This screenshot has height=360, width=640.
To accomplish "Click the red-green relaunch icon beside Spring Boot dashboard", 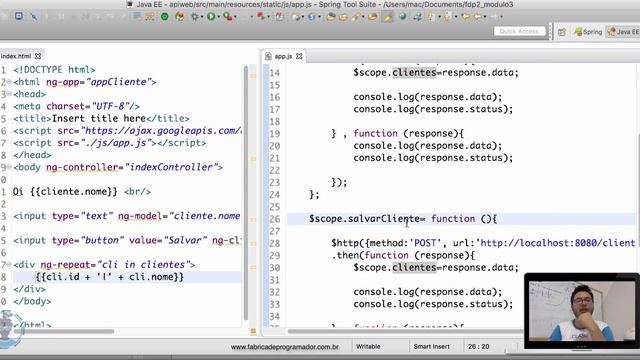I will (x=180, y=17).
